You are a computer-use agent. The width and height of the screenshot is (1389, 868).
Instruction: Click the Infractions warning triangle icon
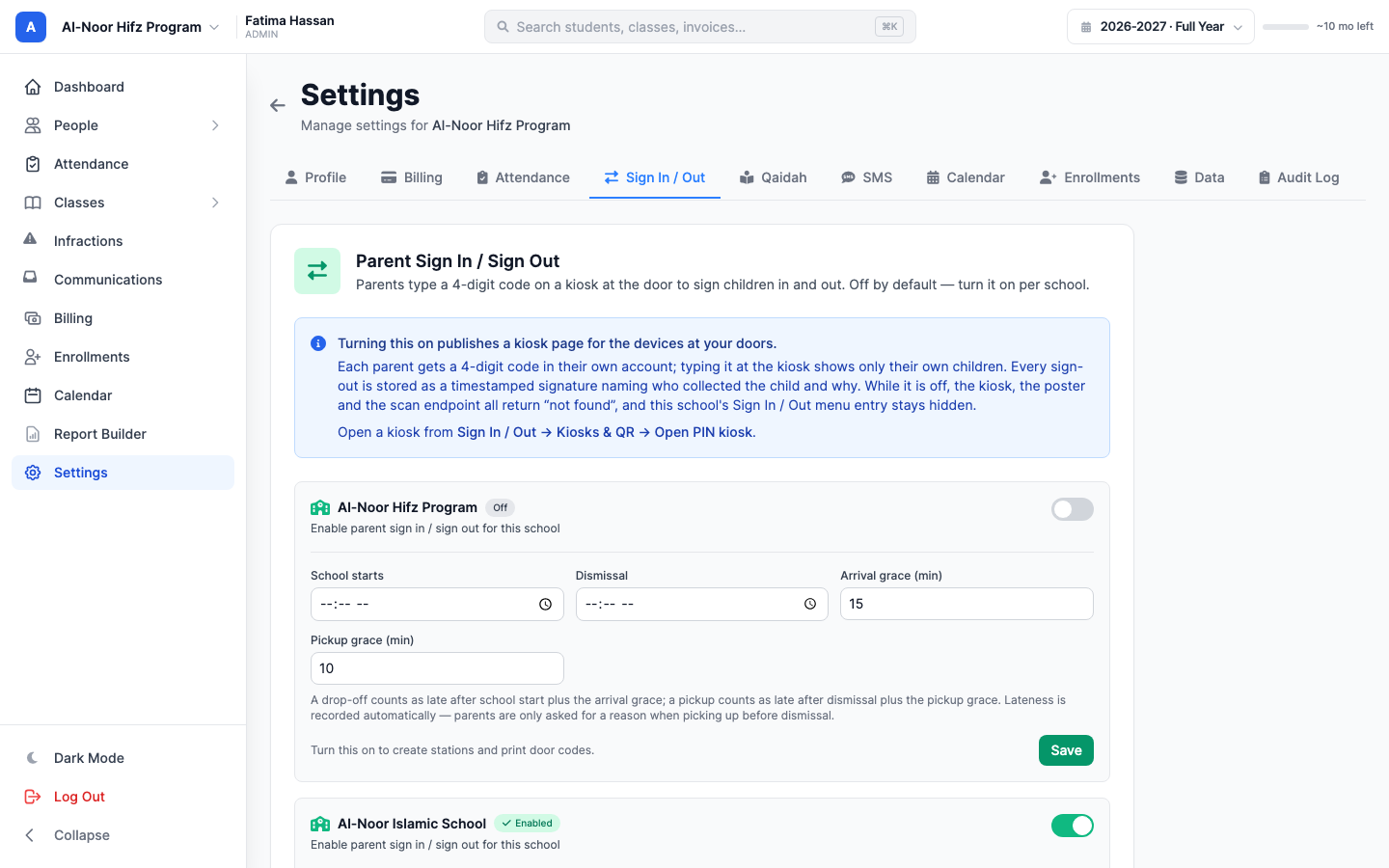coord(31,239)
